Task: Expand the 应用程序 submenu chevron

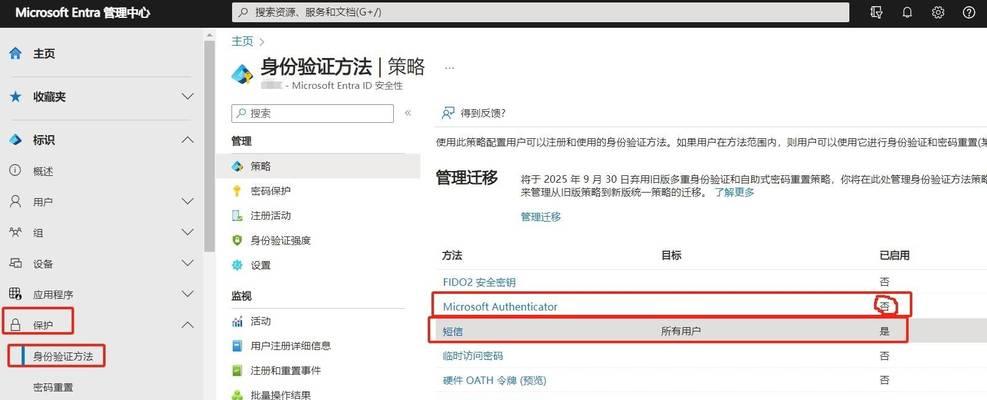Action: (x=188, y=294)
